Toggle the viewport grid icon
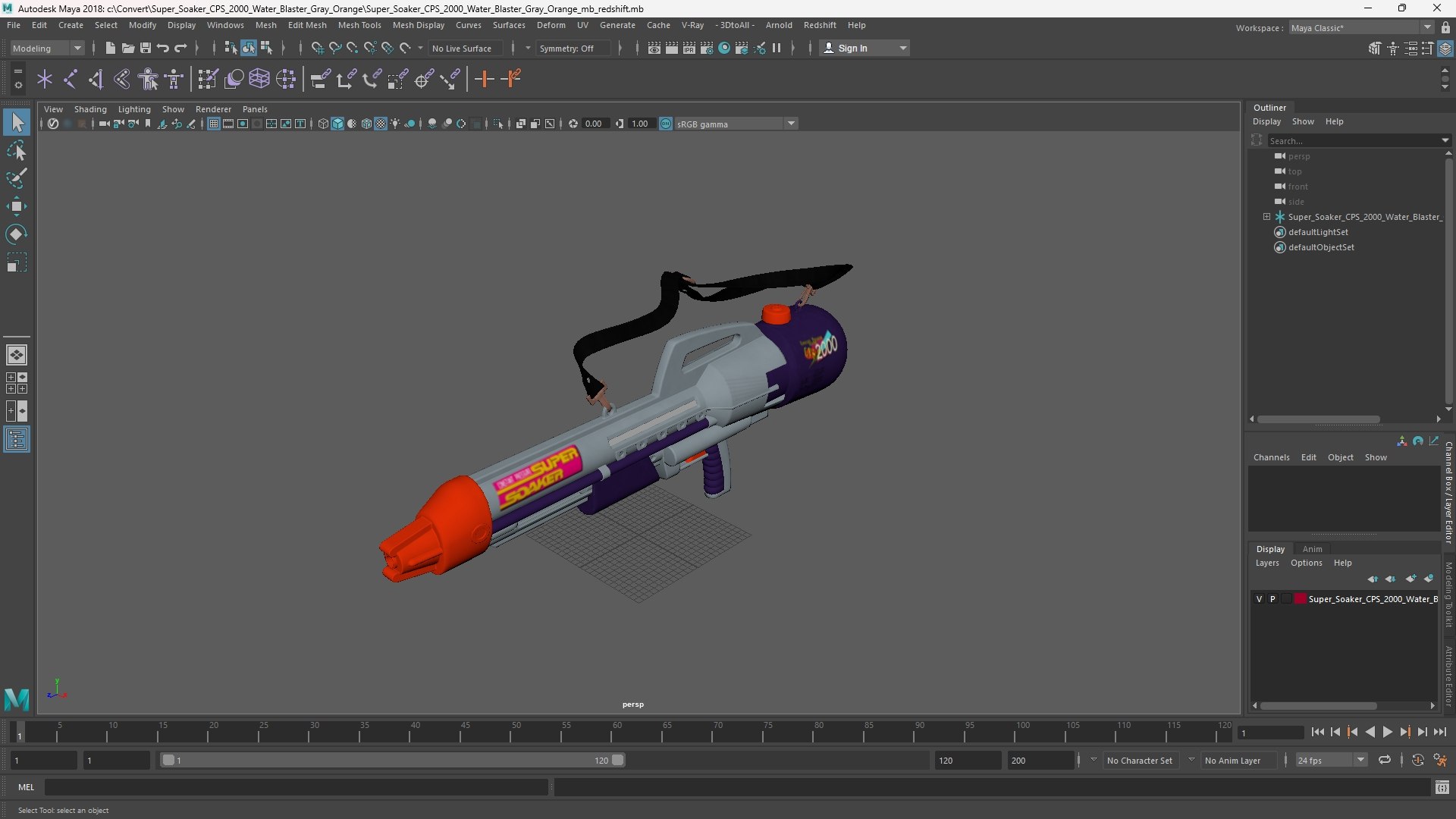 pos(214,124)
